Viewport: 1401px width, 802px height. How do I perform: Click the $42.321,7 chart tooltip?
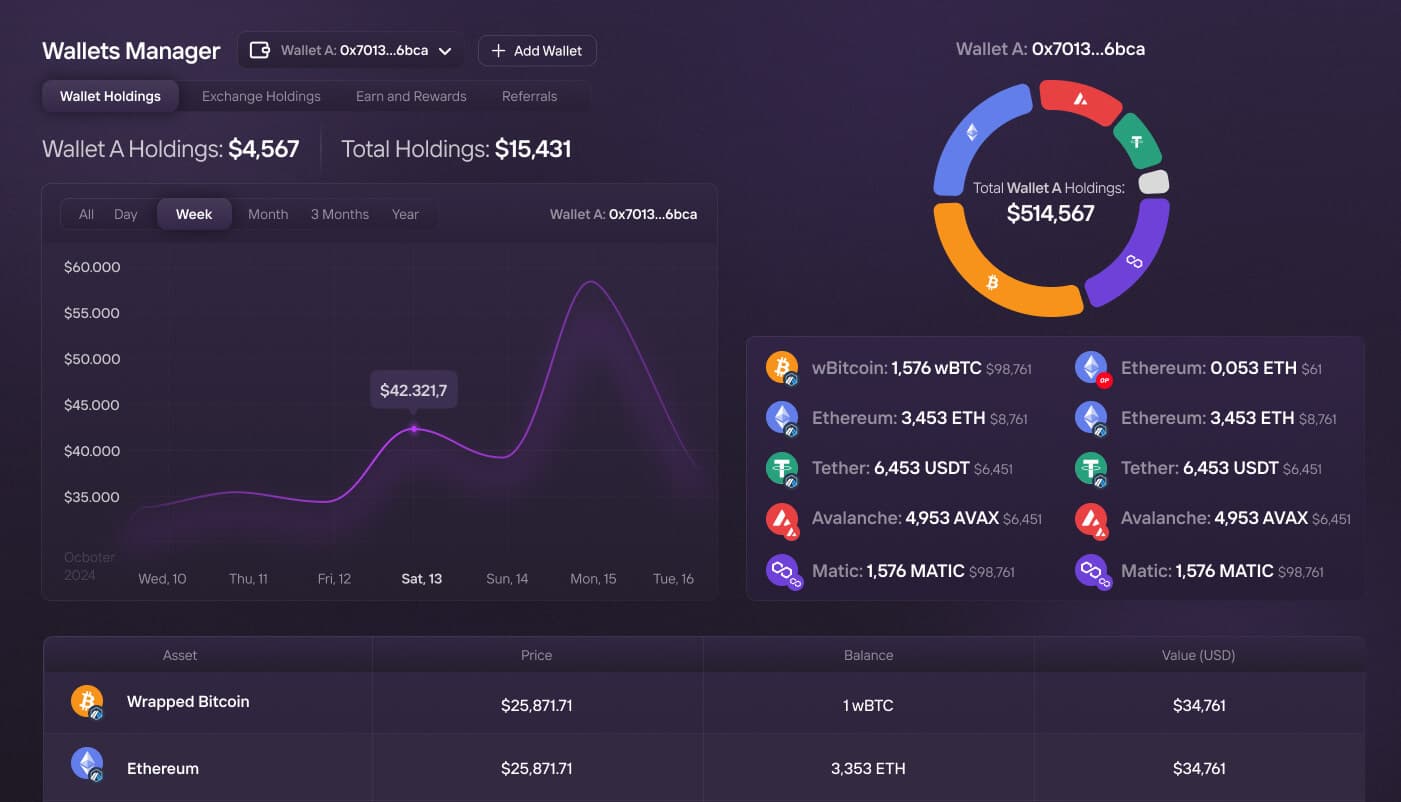tap(414, 390)
